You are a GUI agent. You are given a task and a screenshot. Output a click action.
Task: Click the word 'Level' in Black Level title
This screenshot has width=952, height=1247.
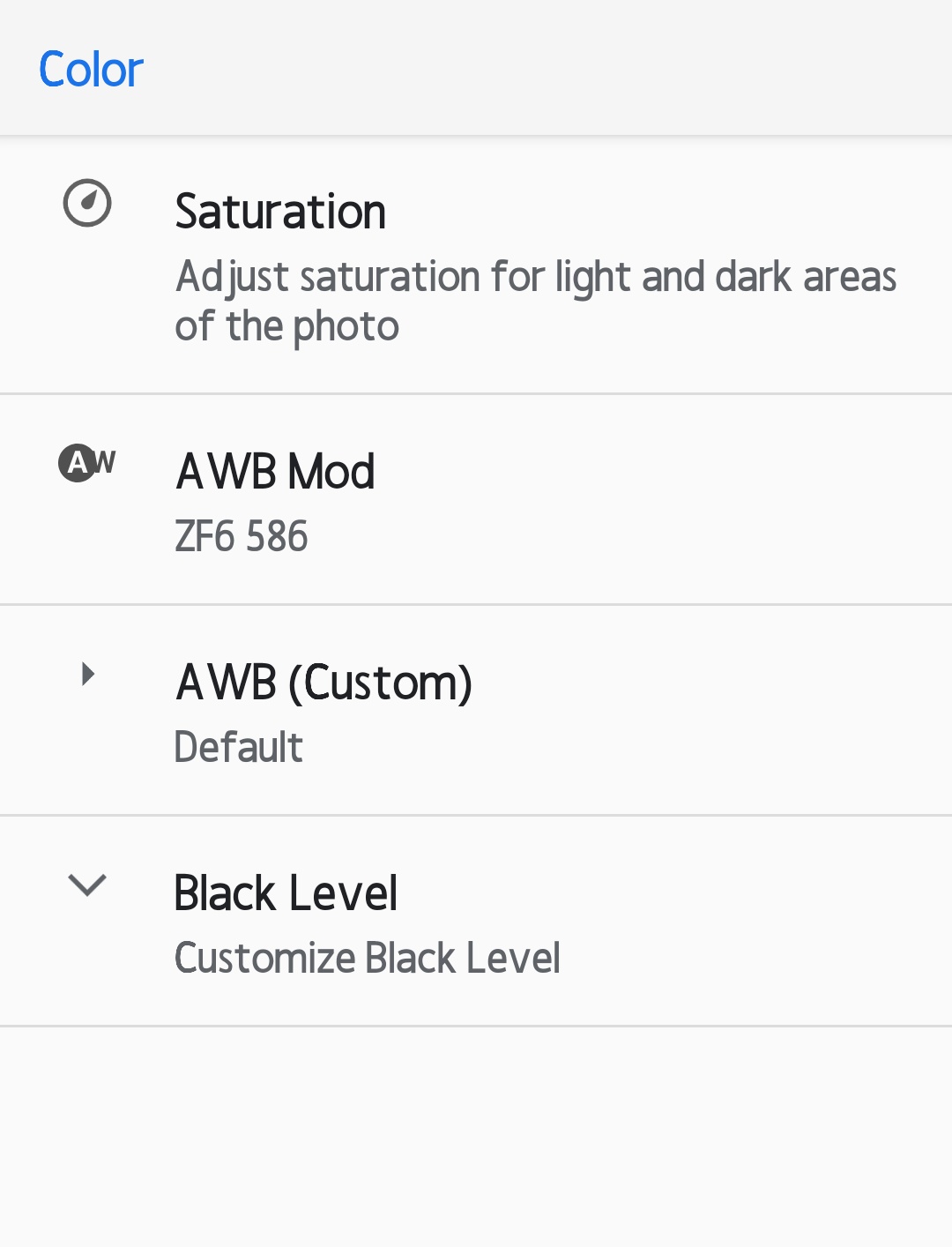pos(346,893)
